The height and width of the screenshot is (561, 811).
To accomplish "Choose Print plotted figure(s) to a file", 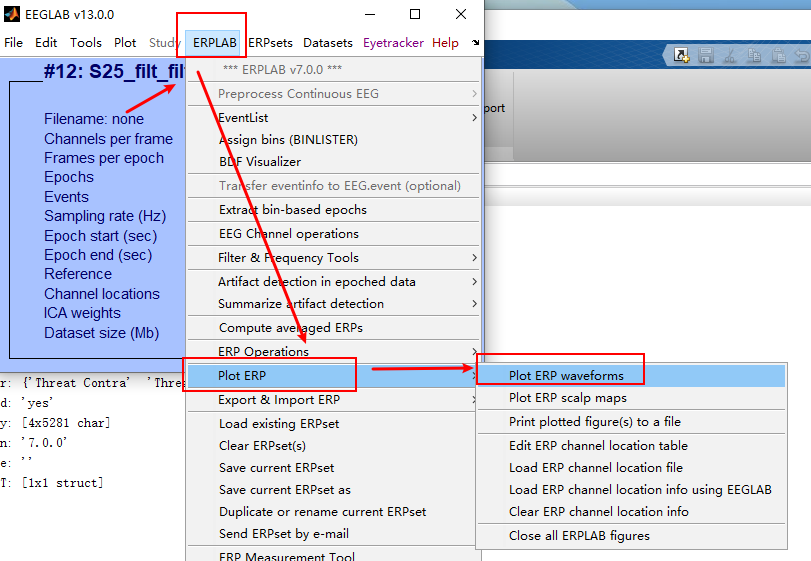I will (631, 422).
